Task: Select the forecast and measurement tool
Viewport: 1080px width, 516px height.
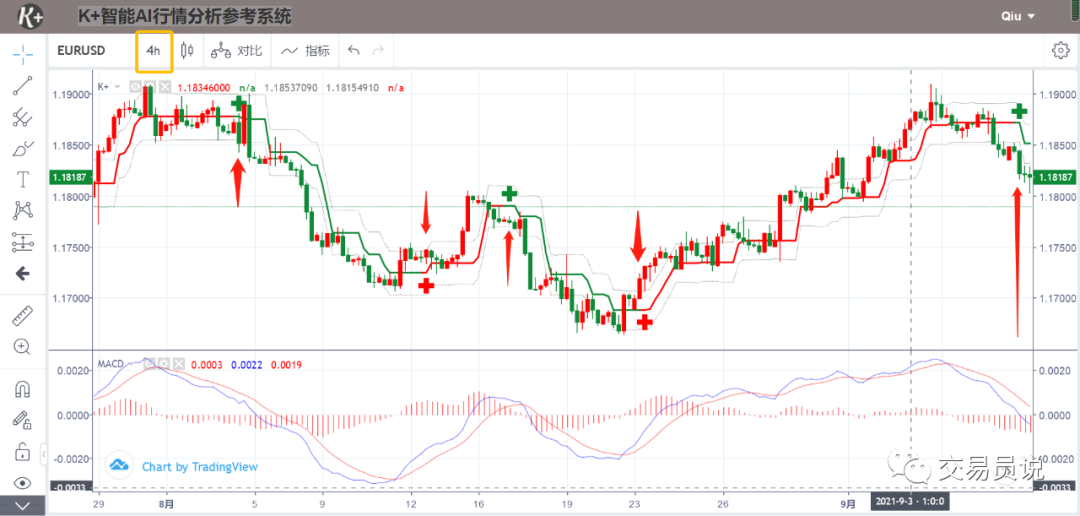Action: pos(23,242)
